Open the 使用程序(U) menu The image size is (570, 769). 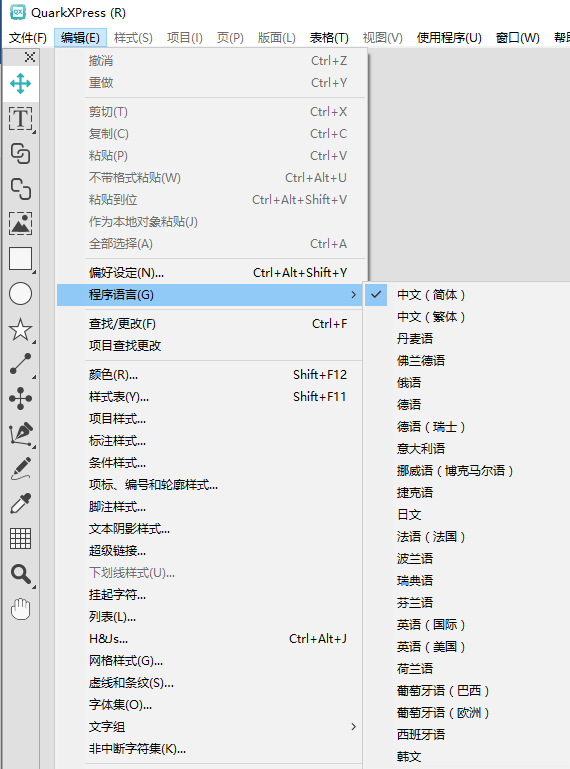point(449,38)
